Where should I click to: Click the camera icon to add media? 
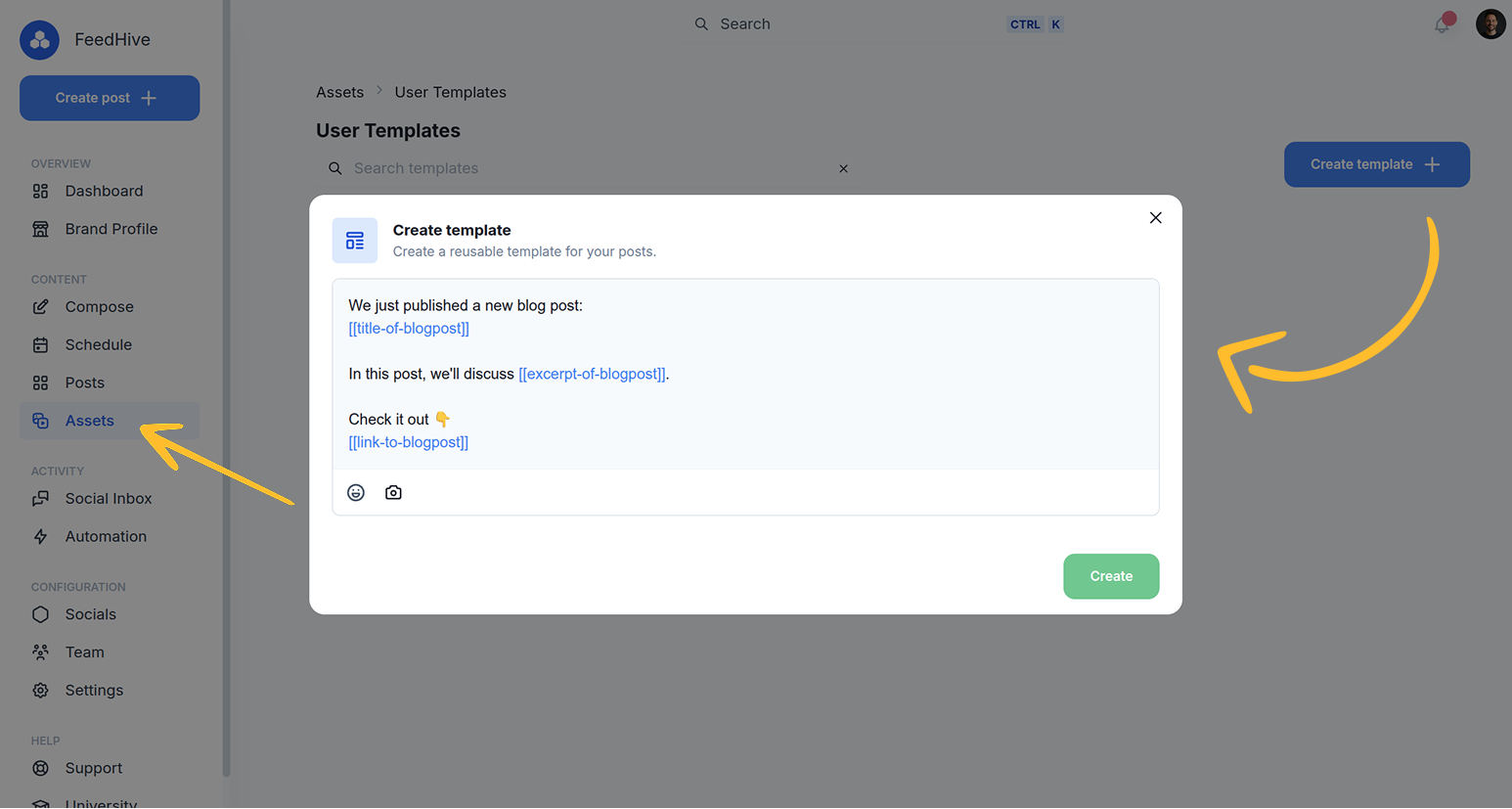tap(393, 493)
